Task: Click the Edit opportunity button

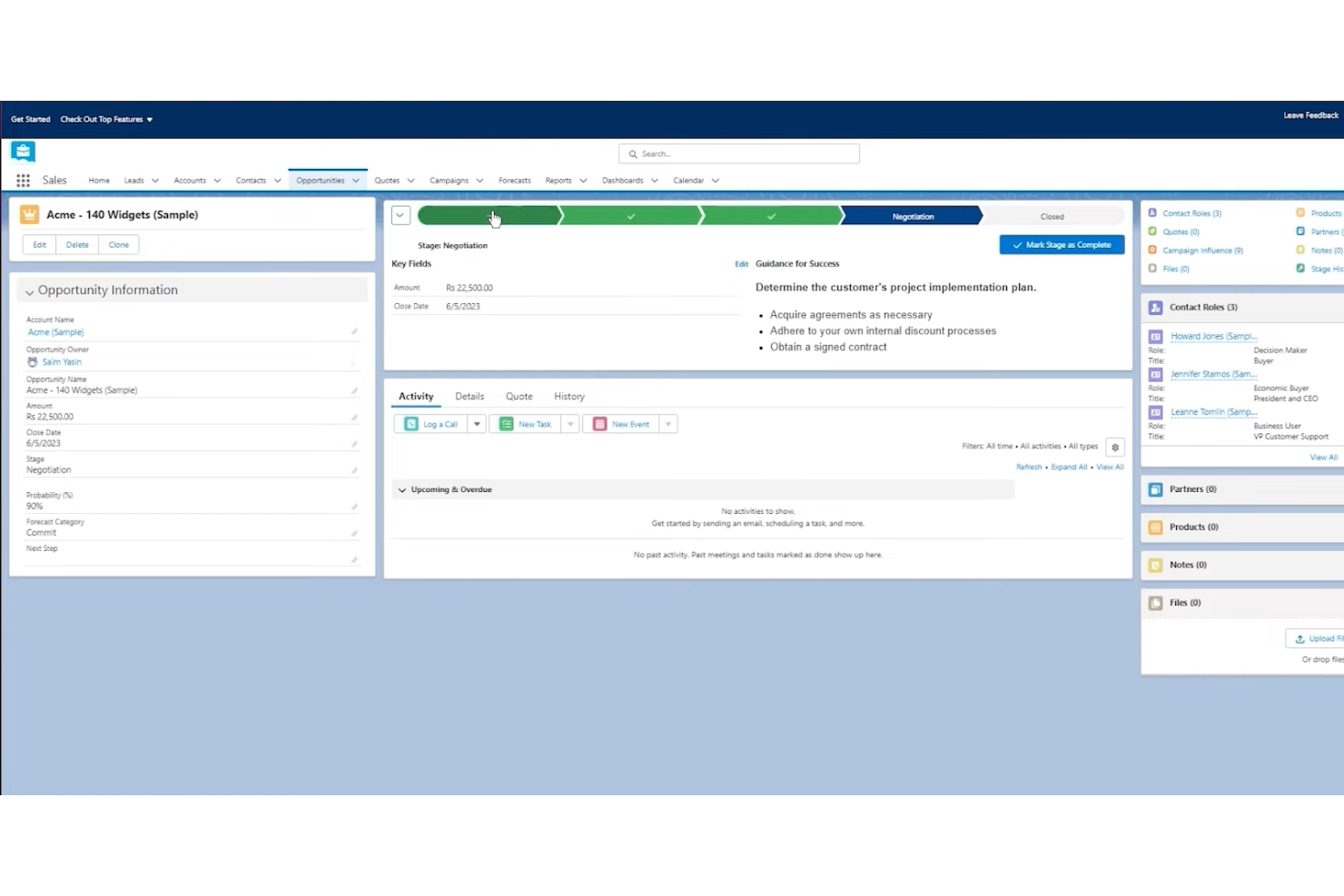Action: (x=39, y=245)
